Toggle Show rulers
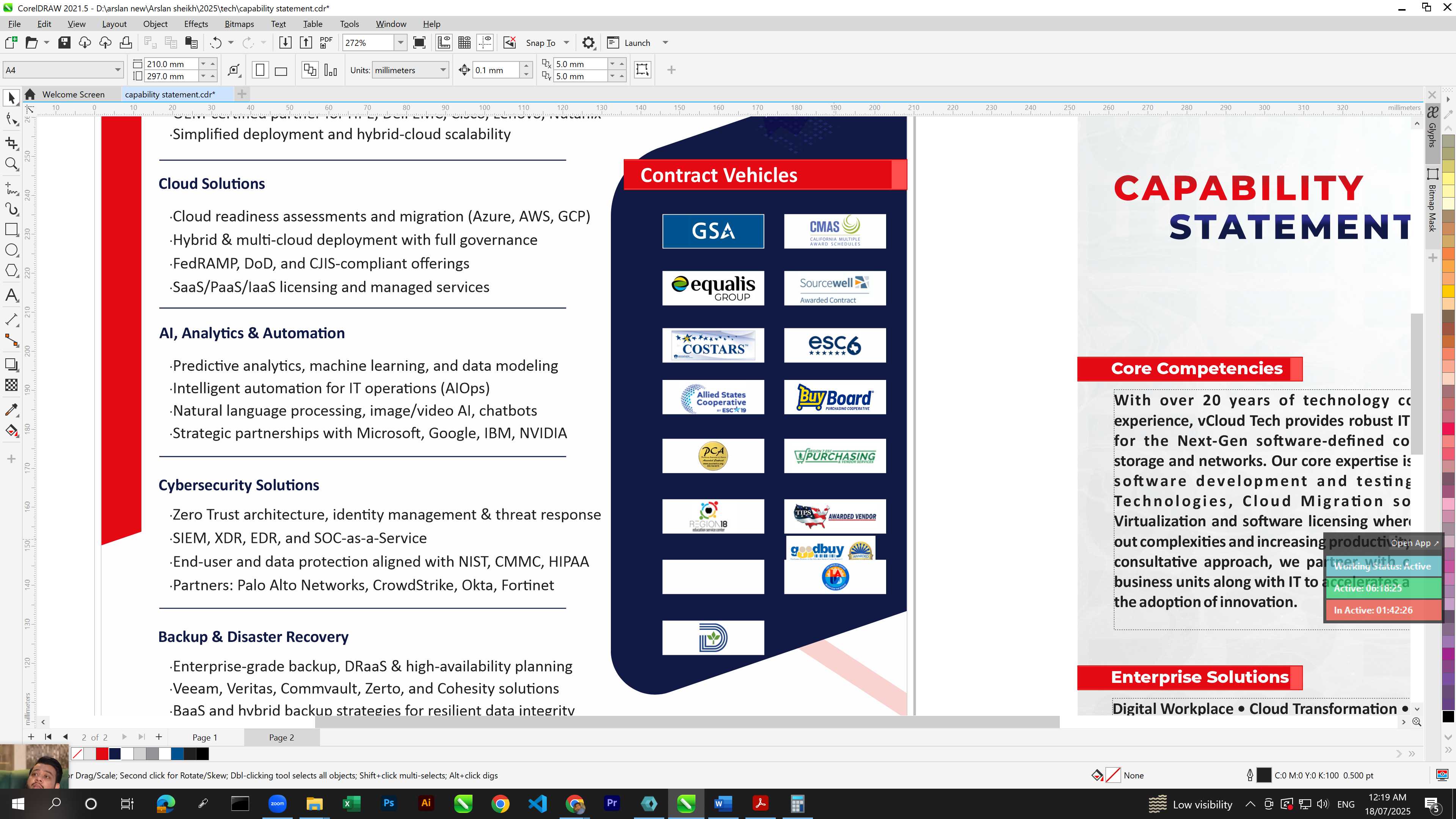This screenshot has height=819, width=1456. coord(444,42)
